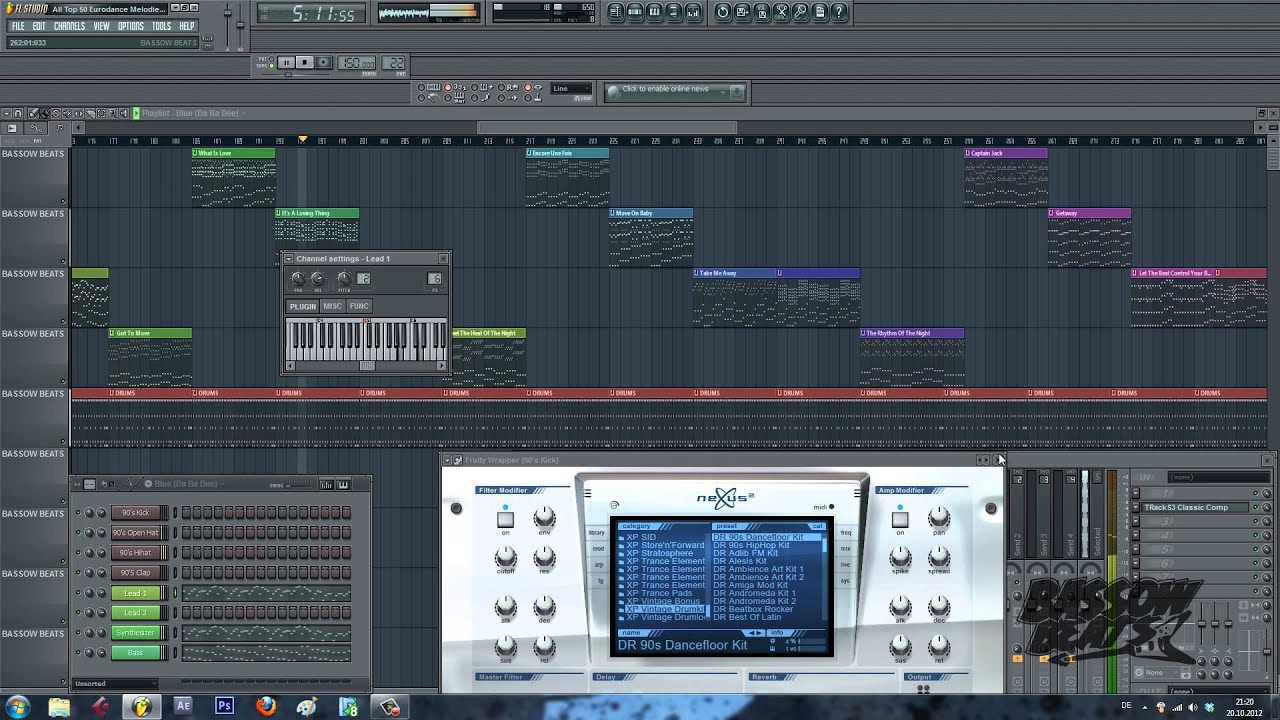Click the record button in the transport
Screen dimensions: 1280x720
point(323,62)
